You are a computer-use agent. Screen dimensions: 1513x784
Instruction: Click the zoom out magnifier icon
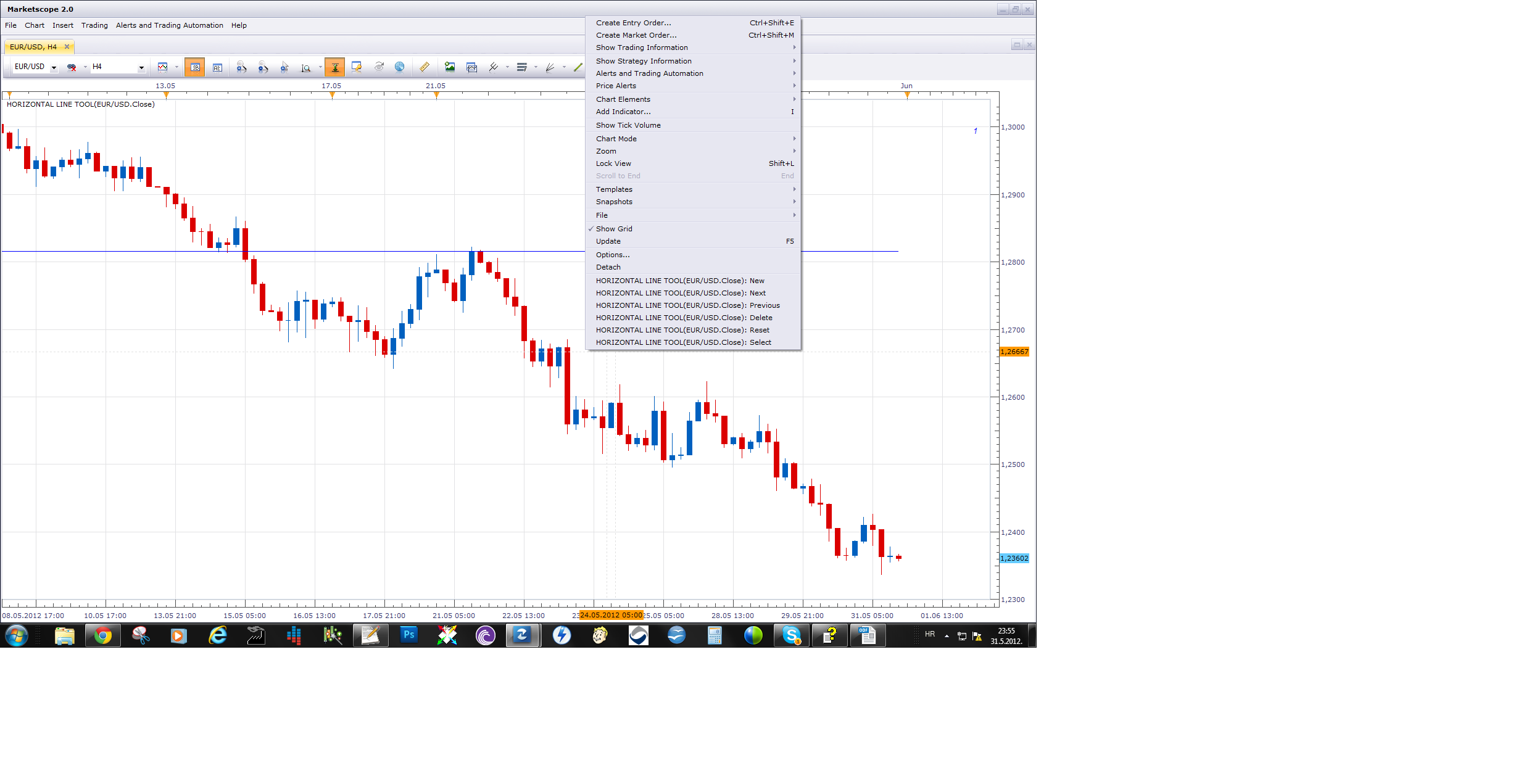[x=263, y=67]
